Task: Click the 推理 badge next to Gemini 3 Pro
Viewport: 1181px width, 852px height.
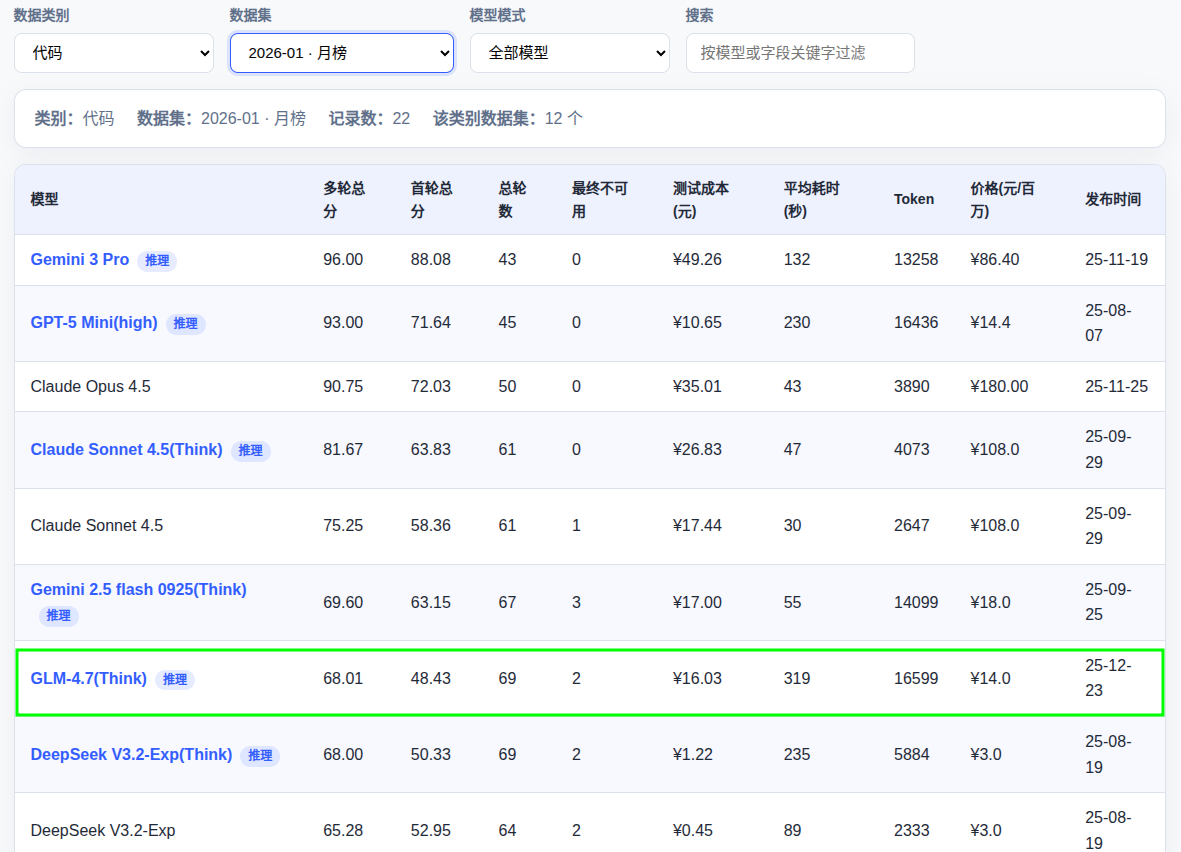Action: tap(157, 260)
